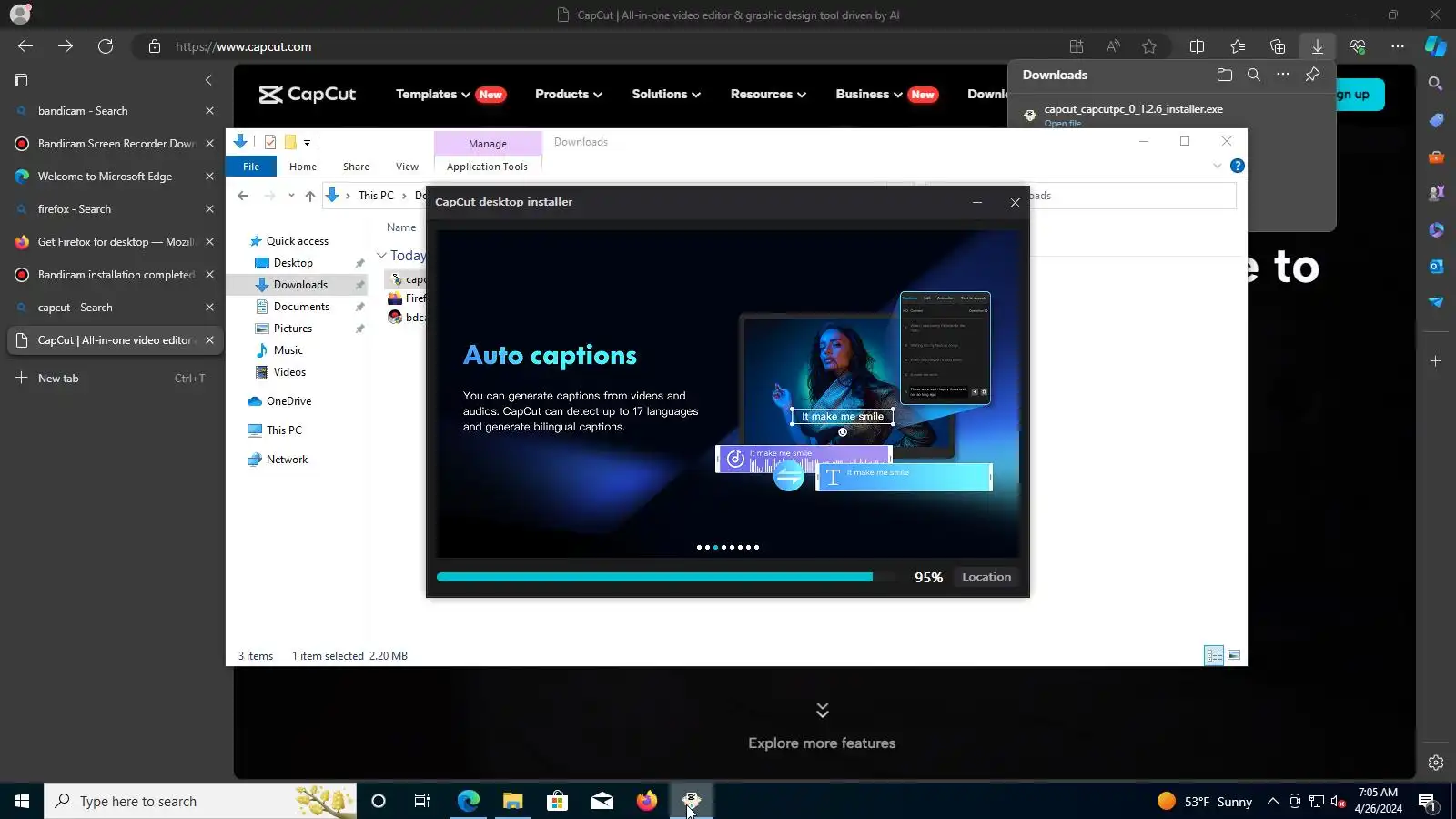Click Explore more features on CapCut page

pyautogui.click(x=822, y=743)
